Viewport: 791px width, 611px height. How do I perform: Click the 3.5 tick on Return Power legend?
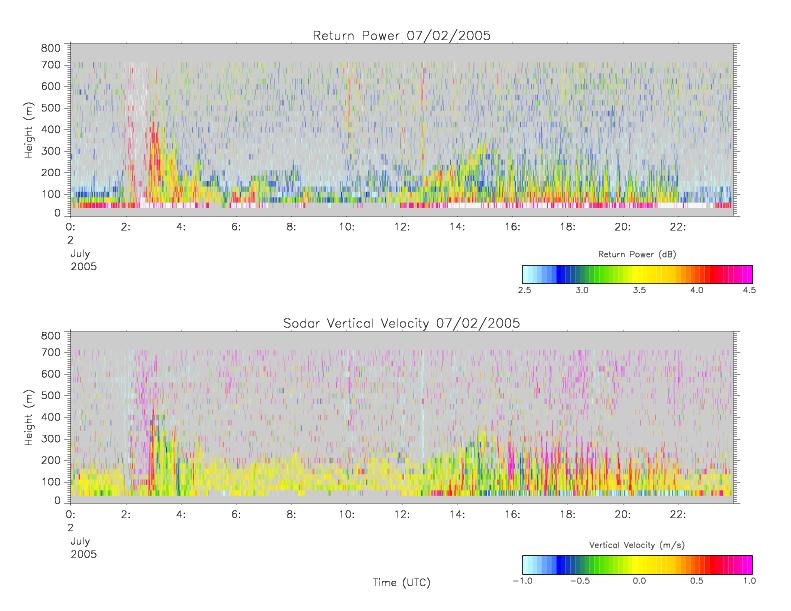point(639,290)
